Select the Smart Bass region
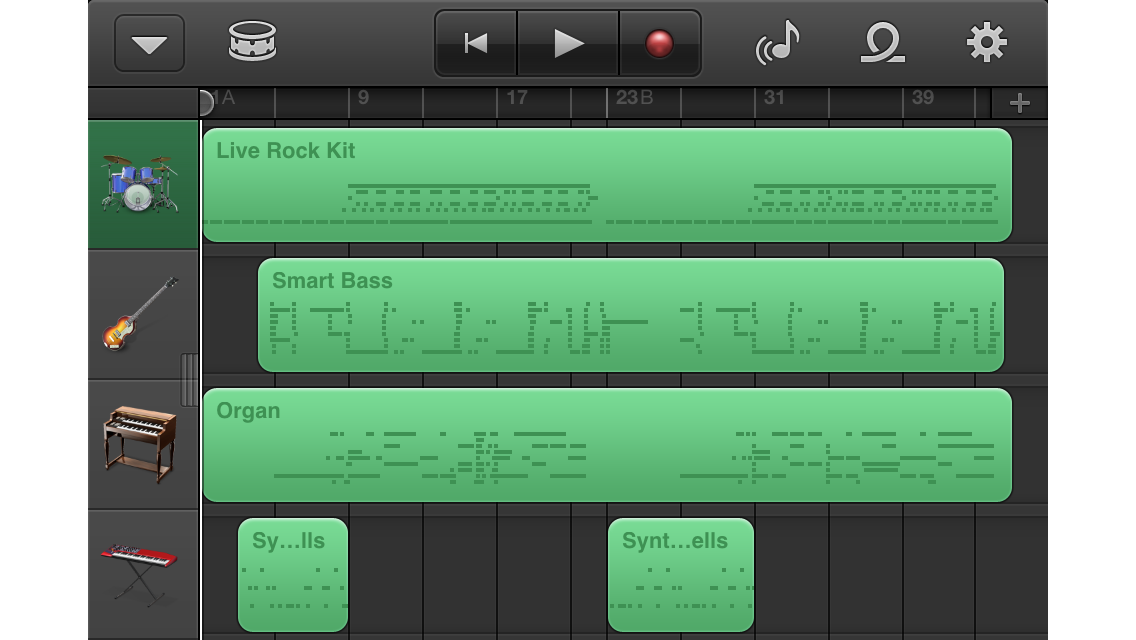Viewport: 1136px width, 640px height. 630,315
